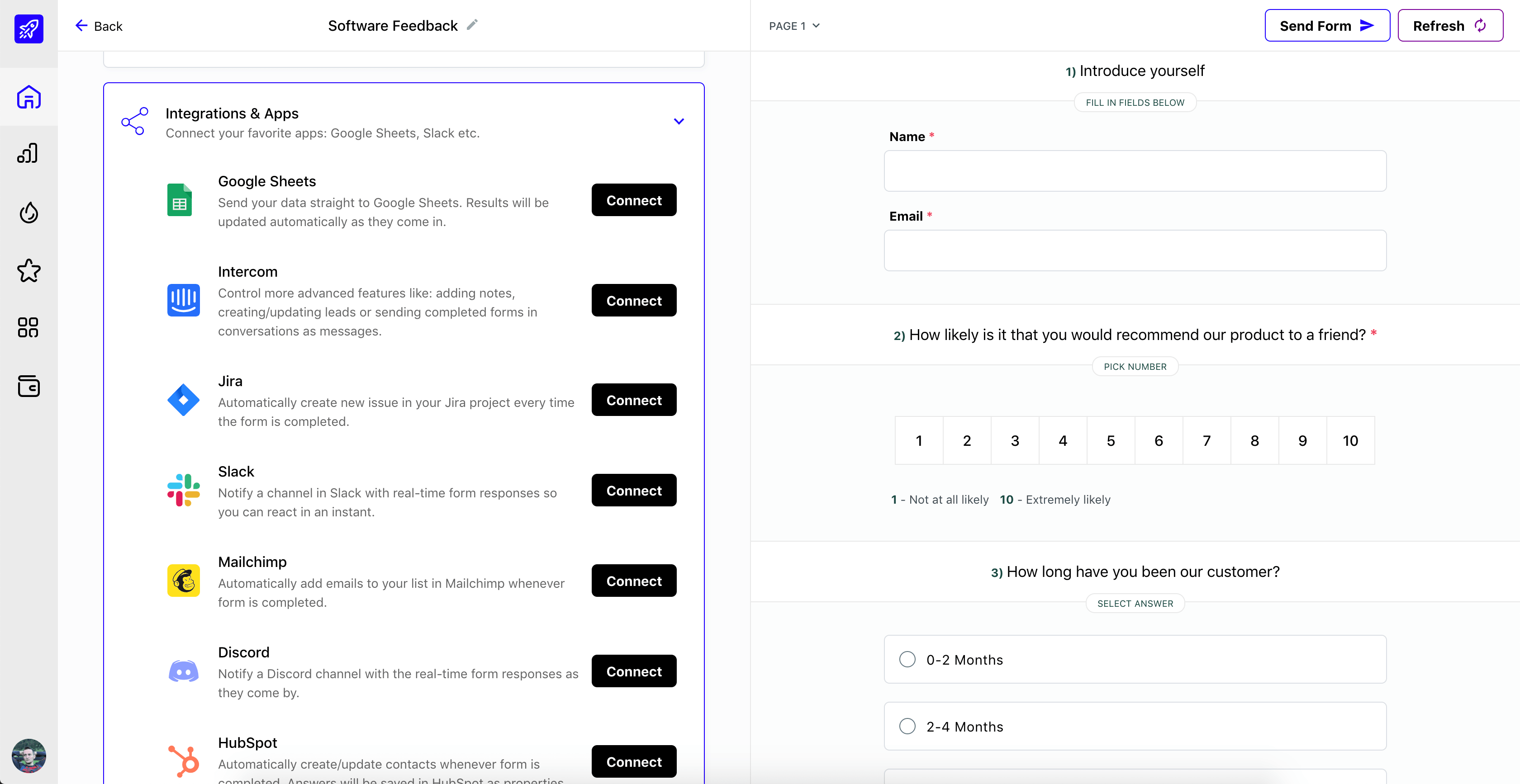Screen dimensions: 1520x784
Task: Click the Refresh button
Action: tap(1450, 25)
